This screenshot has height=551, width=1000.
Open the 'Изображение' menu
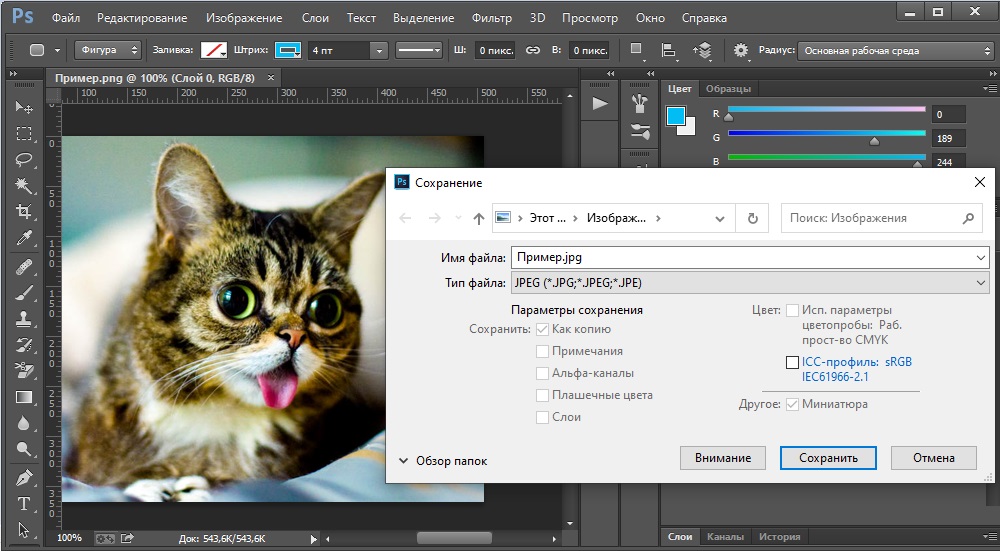coord(244,18)
